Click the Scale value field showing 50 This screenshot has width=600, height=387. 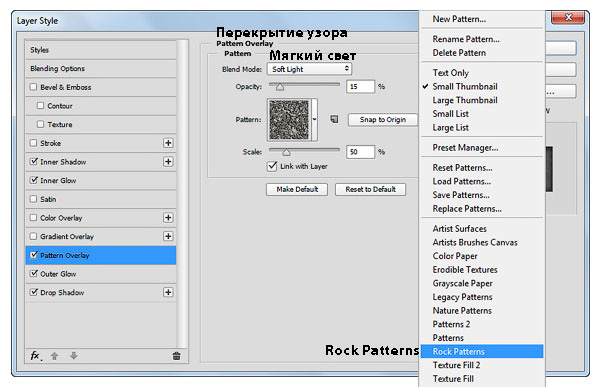click(x=360, y=152)
